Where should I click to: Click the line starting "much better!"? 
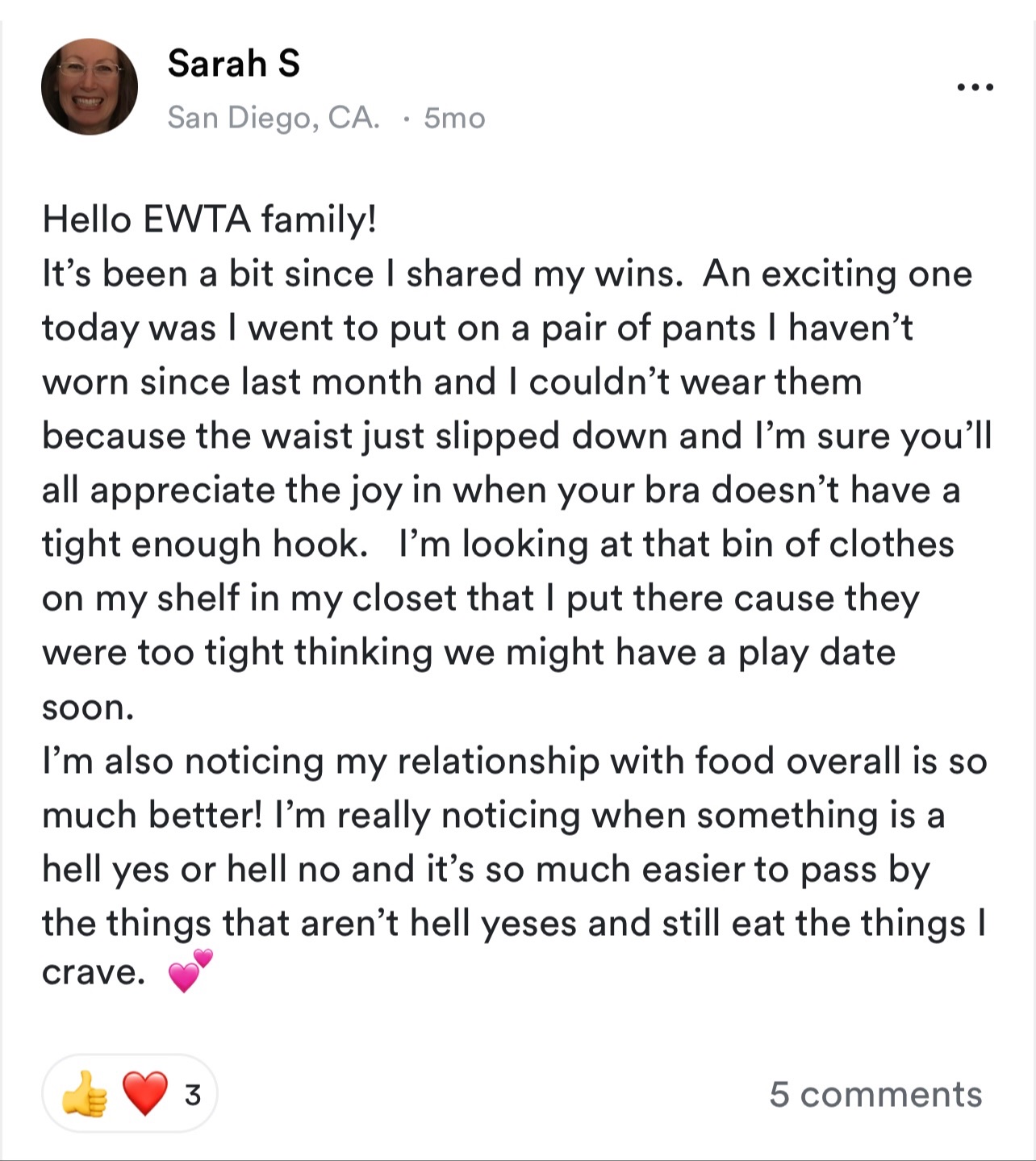[x=493, y=815]
